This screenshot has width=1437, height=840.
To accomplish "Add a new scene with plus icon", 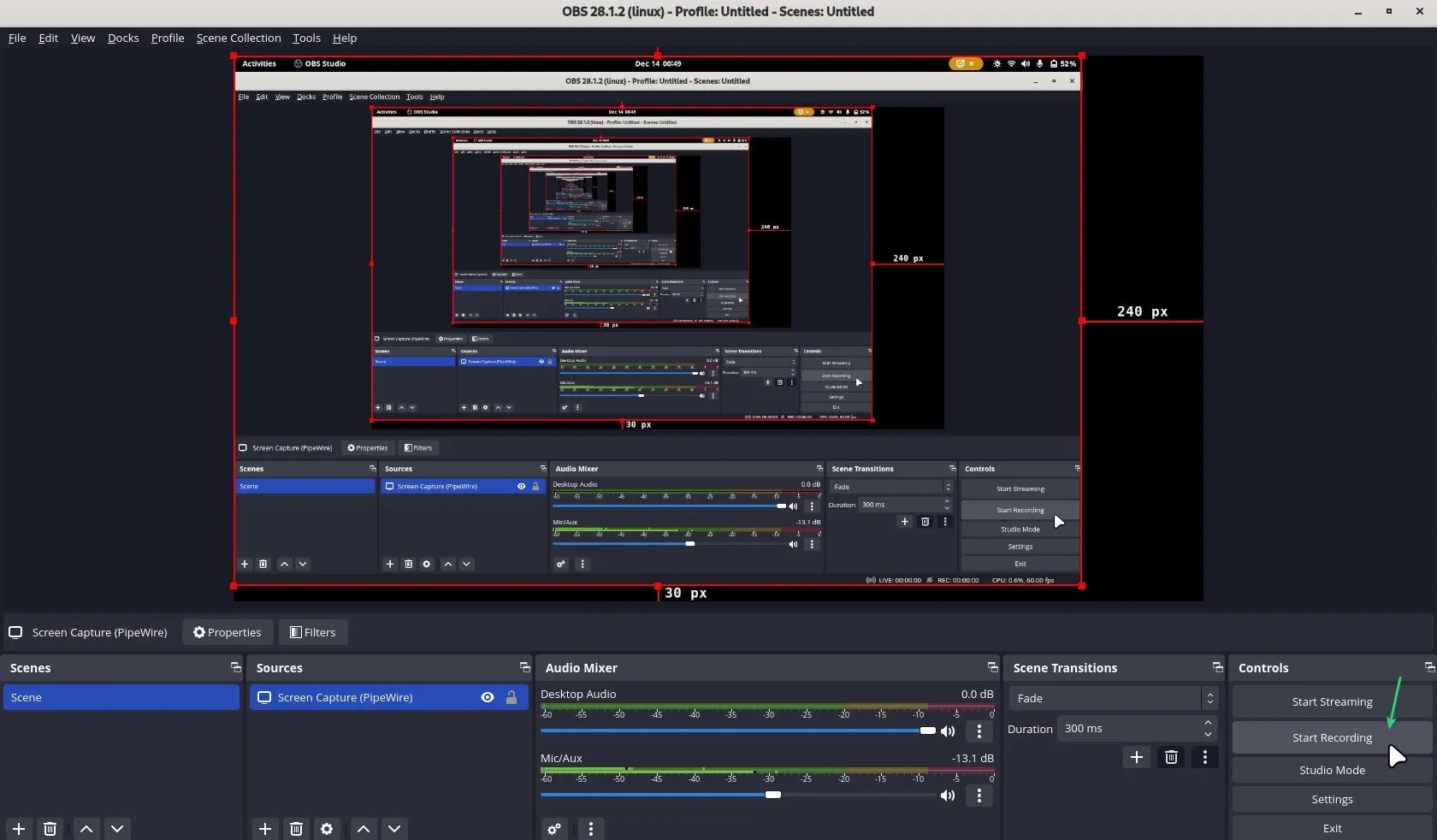I will click(19, 829).
